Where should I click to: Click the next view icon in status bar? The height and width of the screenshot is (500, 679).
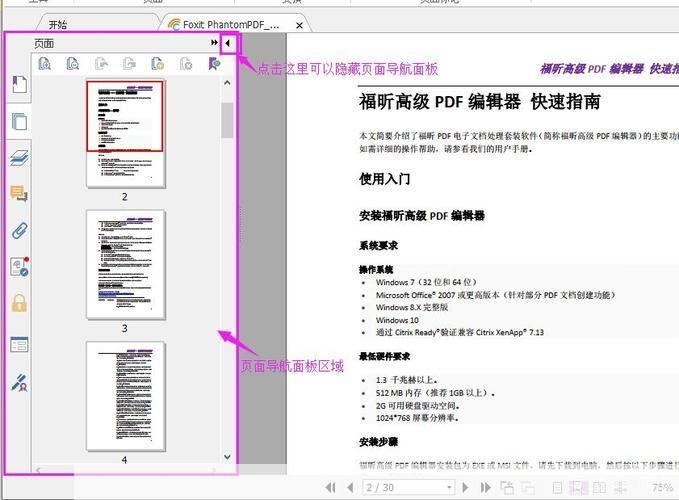click(x=528, y=487)
